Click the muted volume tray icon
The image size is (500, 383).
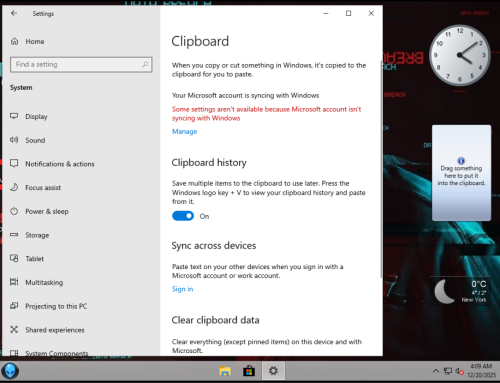(460, 371)
